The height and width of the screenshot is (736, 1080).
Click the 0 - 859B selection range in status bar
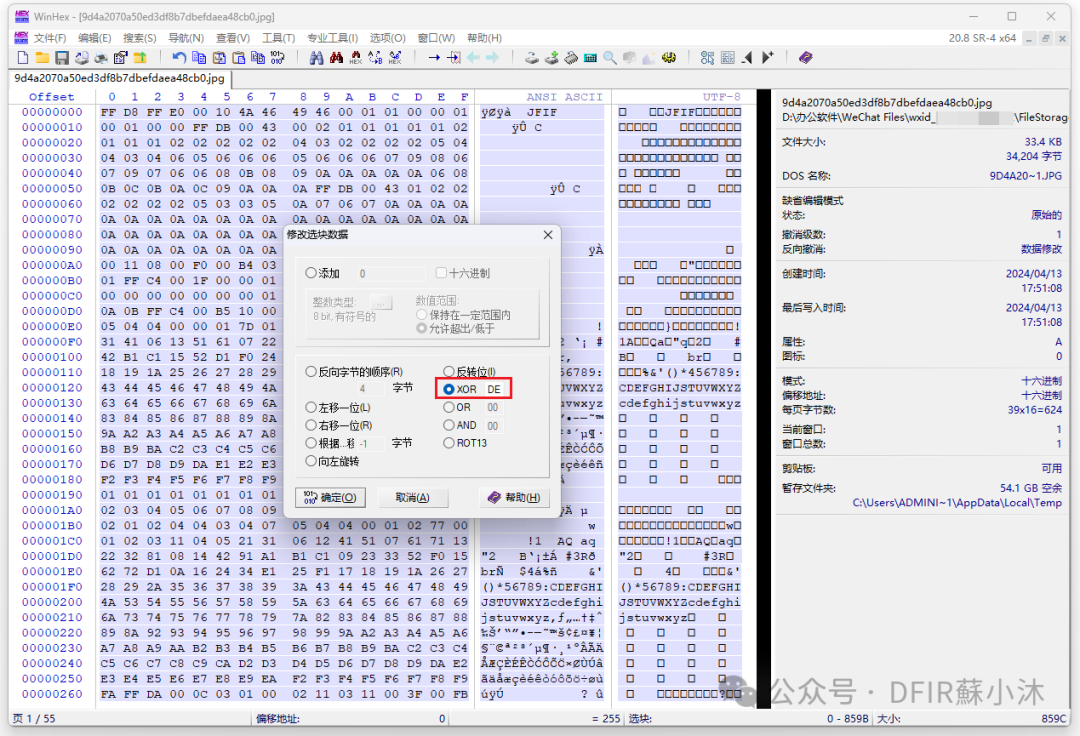click(x=848, y=718)
